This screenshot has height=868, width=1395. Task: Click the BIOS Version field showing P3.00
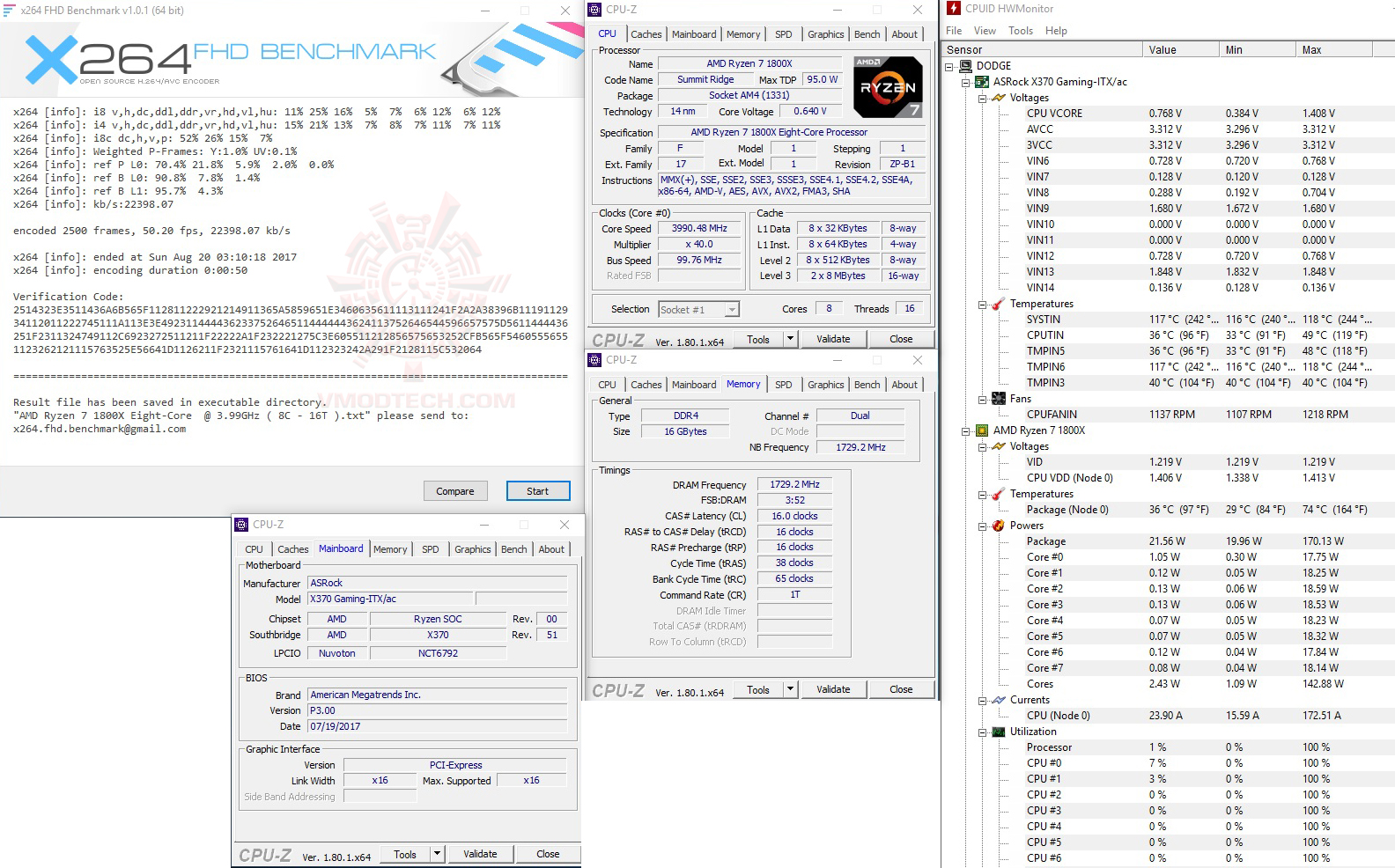(x=438, y=710)
